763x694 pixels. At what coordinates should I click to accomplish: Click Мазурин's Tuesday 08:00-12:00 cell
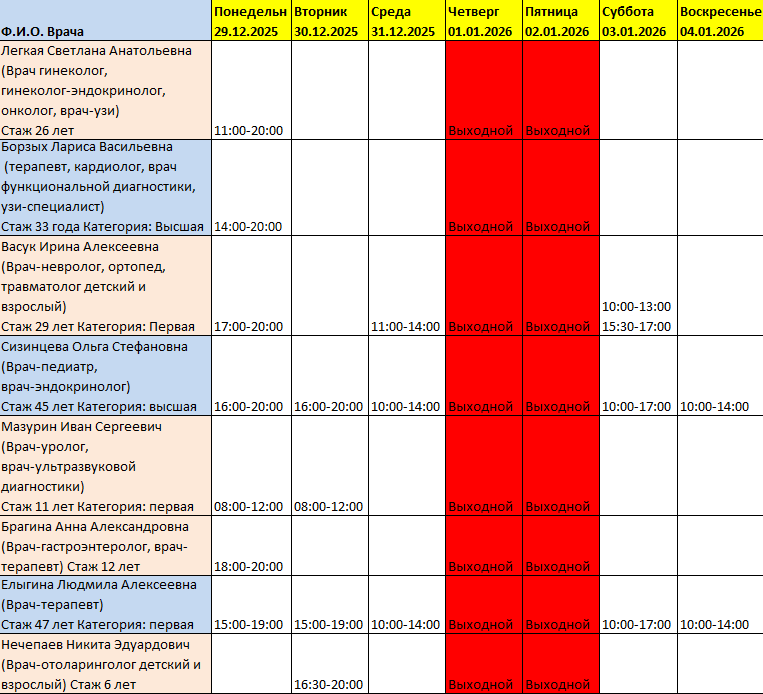click(x=329, y=506)
